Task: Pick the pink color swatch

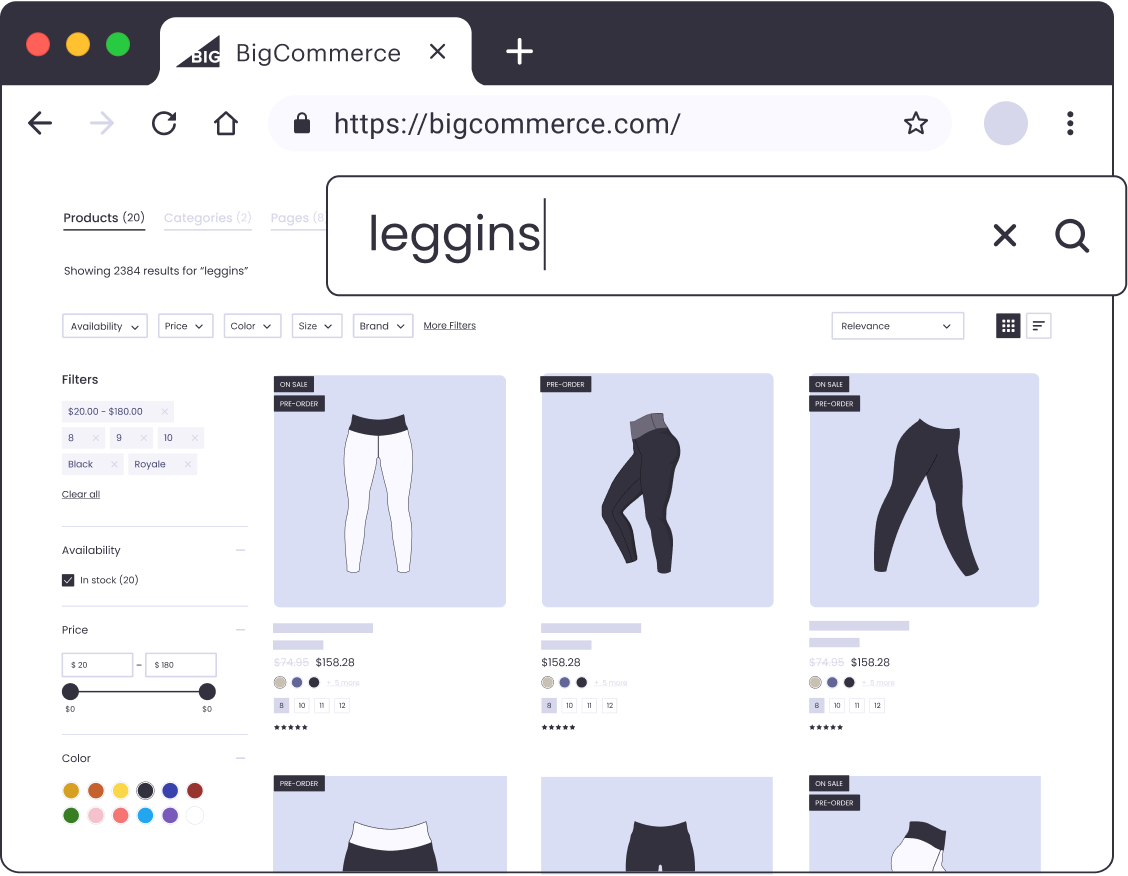Action: tap(96, 816)
